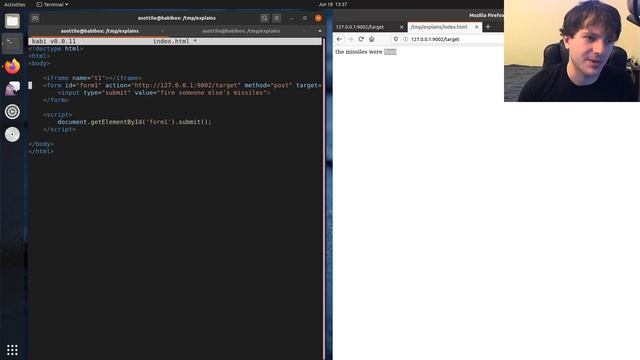Click the input type="submit" line

(163, 93)
